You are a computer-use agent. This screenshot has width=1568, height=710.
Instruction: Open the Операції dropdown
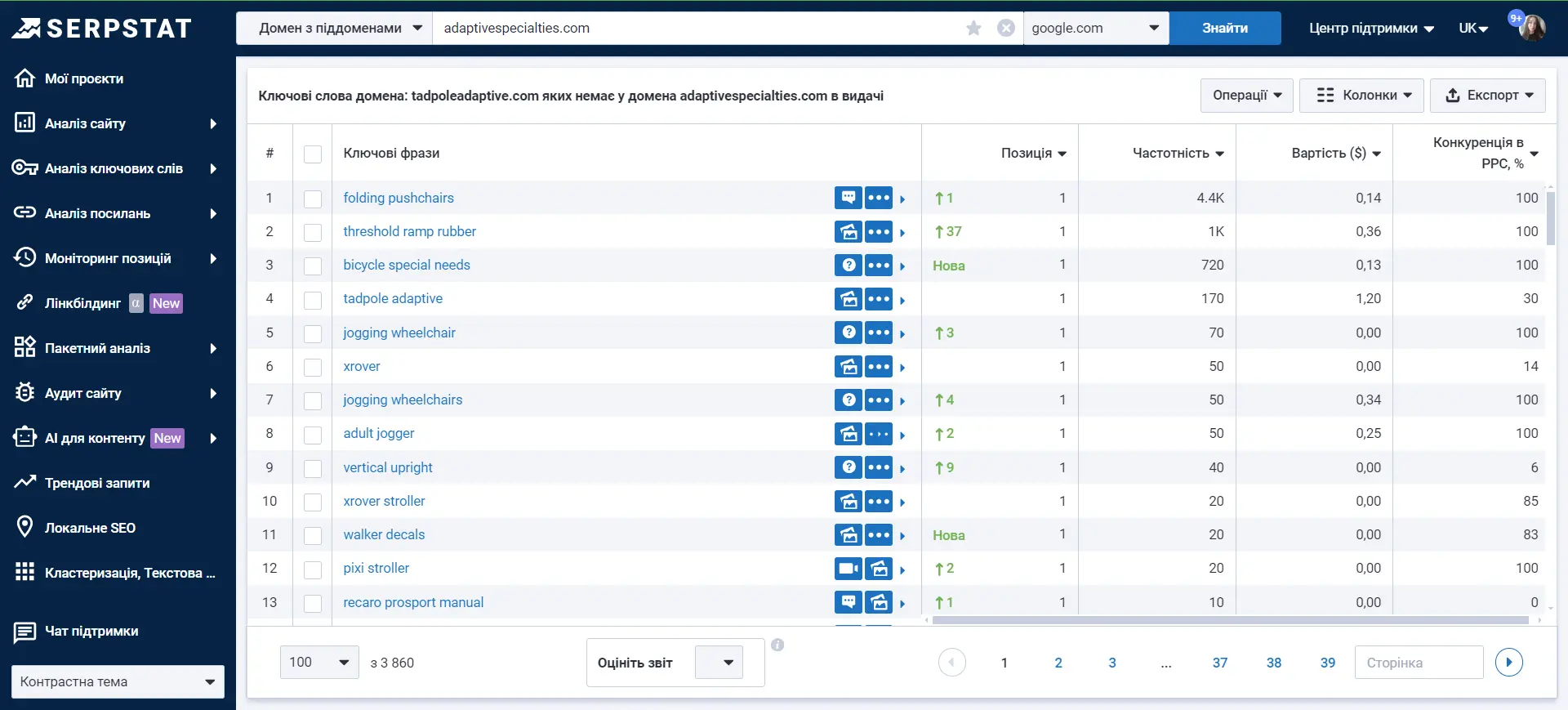[1247, 96]
